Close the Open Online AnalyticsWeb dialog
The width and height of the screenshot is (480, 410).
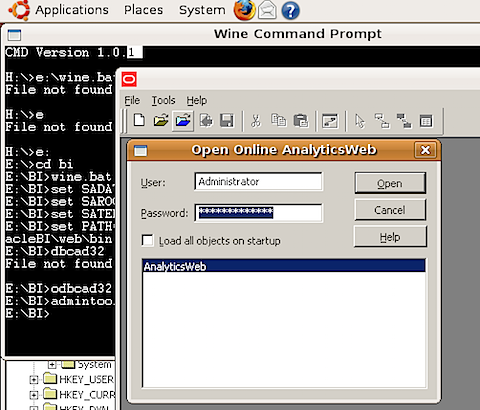[x=425, y=150]
